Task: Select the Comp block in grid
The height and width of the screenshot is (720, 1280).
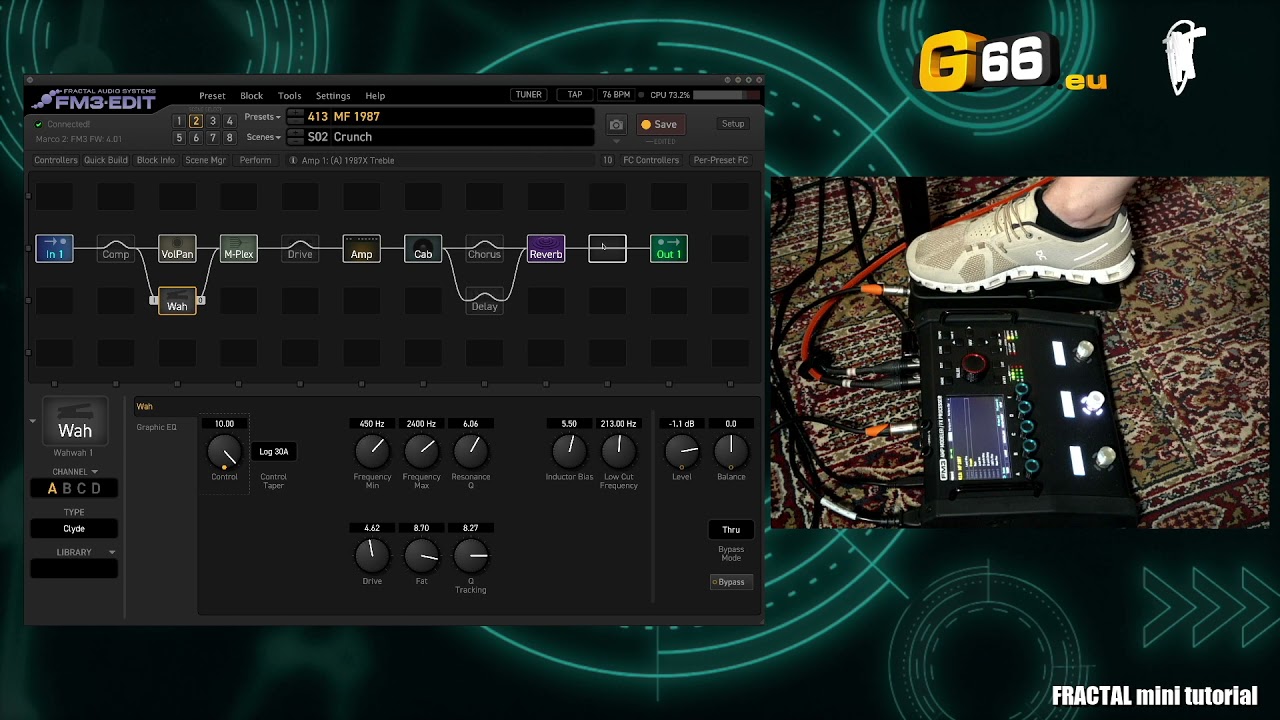Action: tap(116, 248)
